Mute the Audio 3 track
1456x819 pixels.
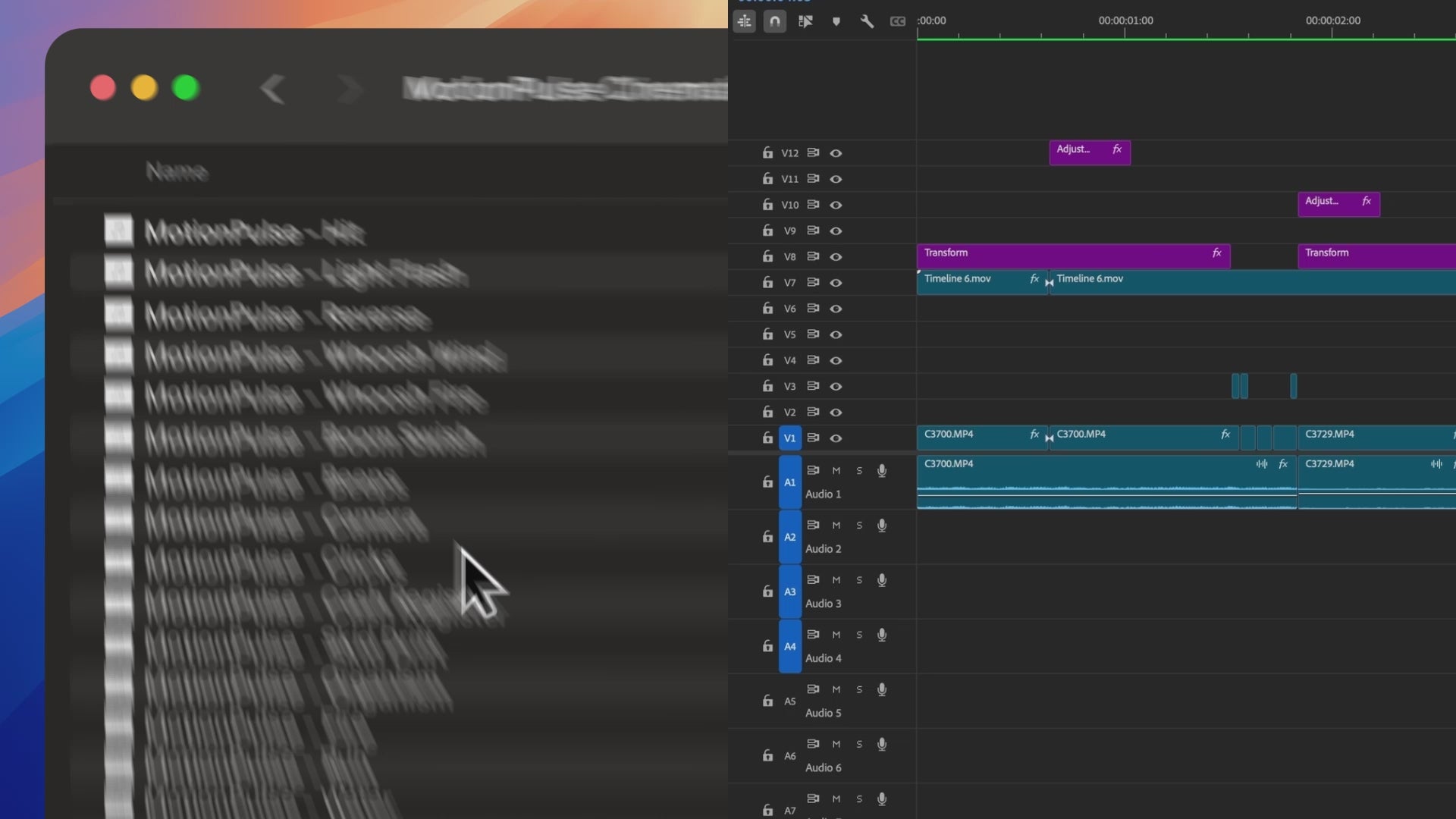pos(836,580)
